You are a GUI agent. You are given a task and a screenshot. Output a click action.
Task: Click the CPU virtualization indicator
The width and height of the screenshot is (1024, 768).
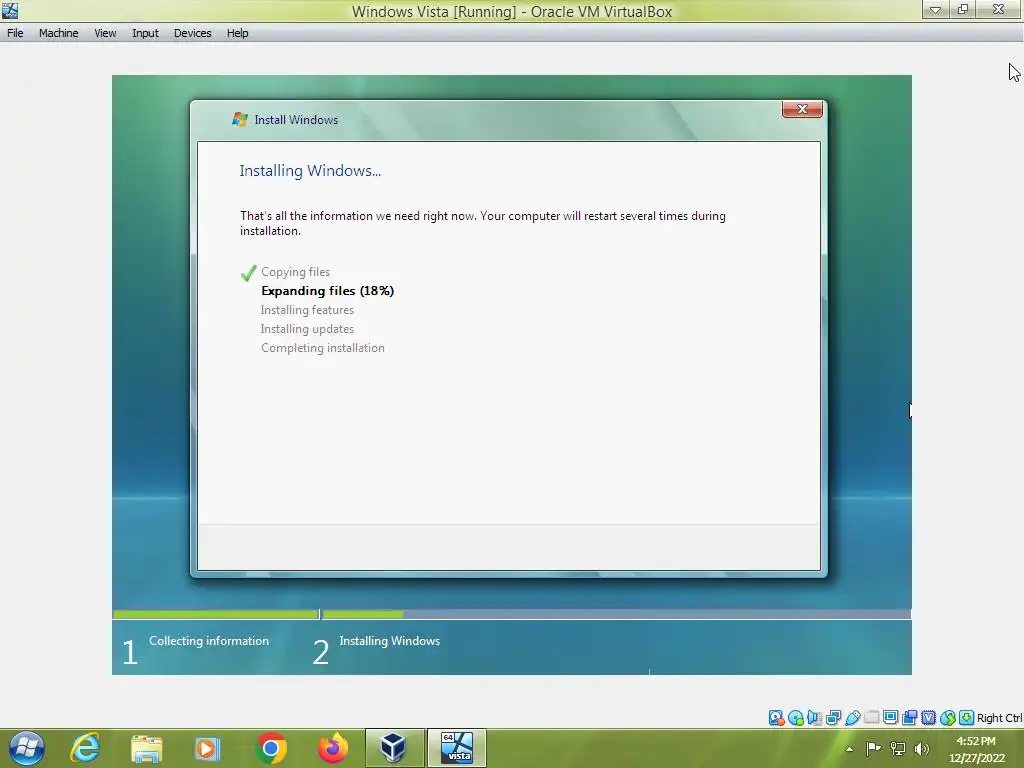tap(929, 718)
